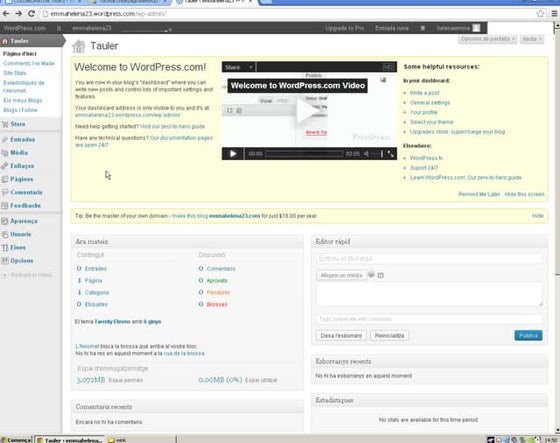Click the tags input field
Image resolution: width=560 pixels, height=443 pixels.
coord(429,319)
